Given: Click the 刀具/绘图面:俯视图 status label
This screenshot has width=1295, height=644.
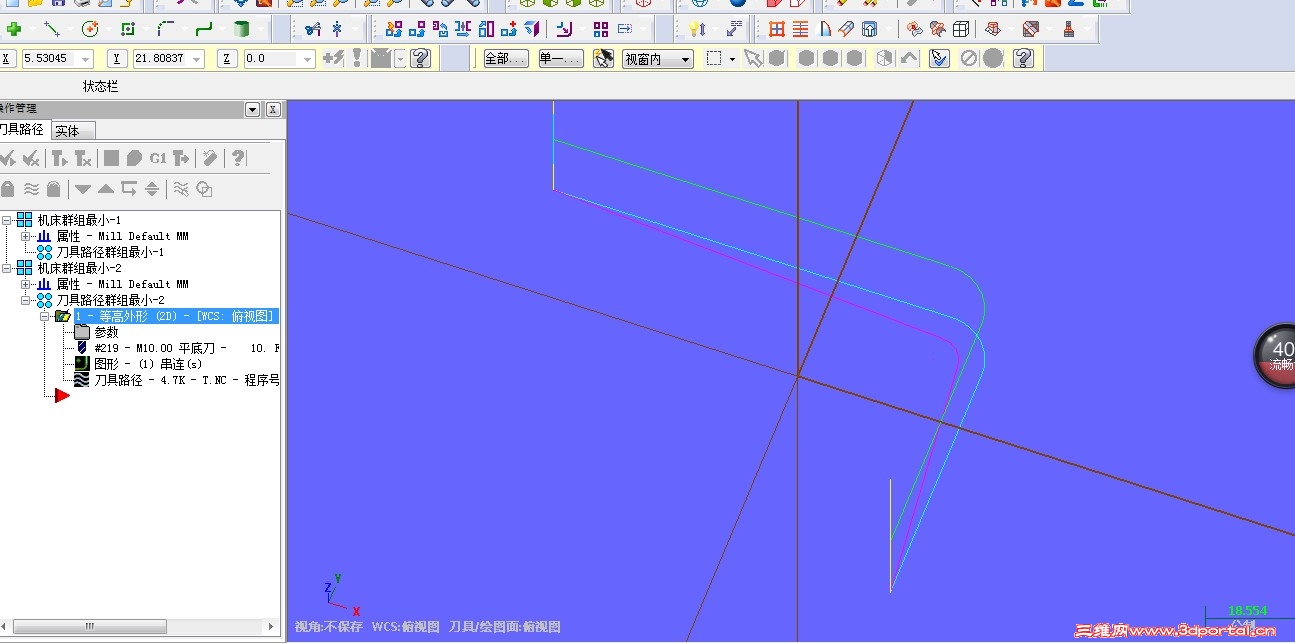Looking at the screenshot, I should click(504, 627).
